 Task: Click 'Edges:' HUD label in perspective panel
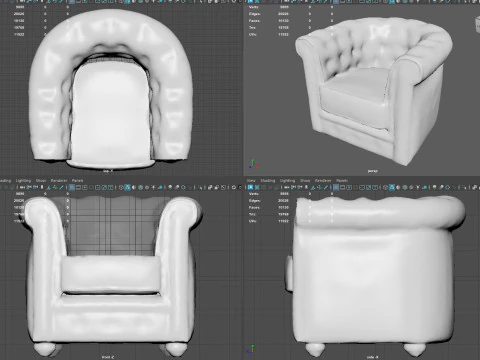(x=255, y=14)
